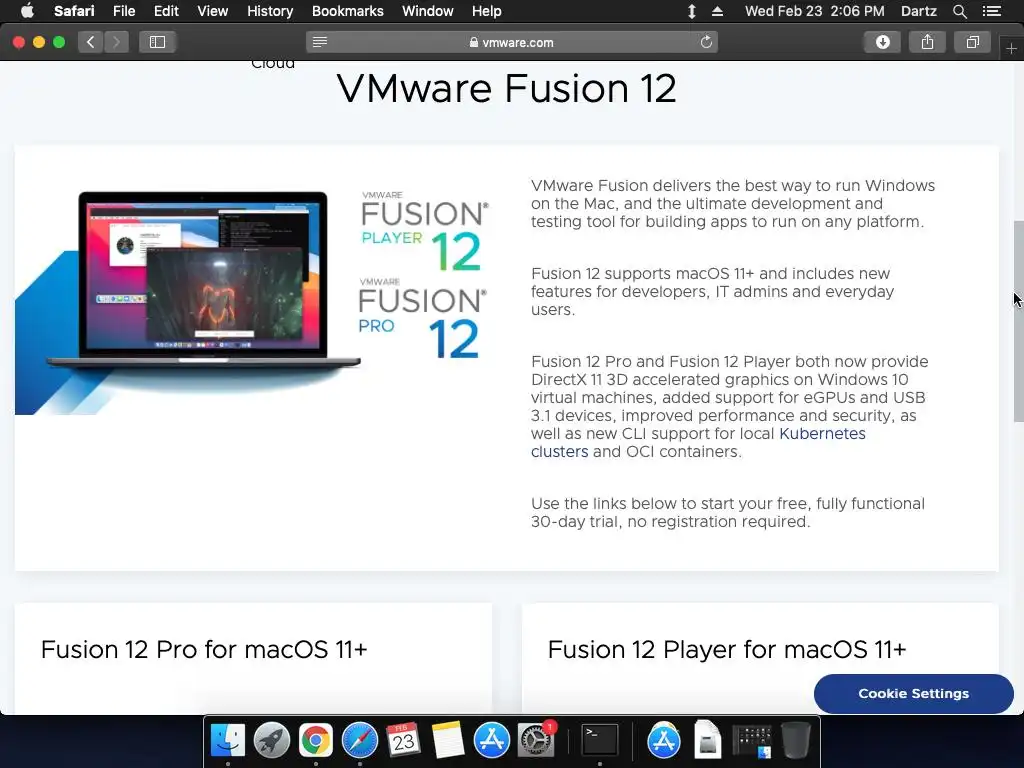The height and width of the screenshot is (768, 1024).
Task: Click the VMware Fusion 12 page title
Action: click(506, 89)
